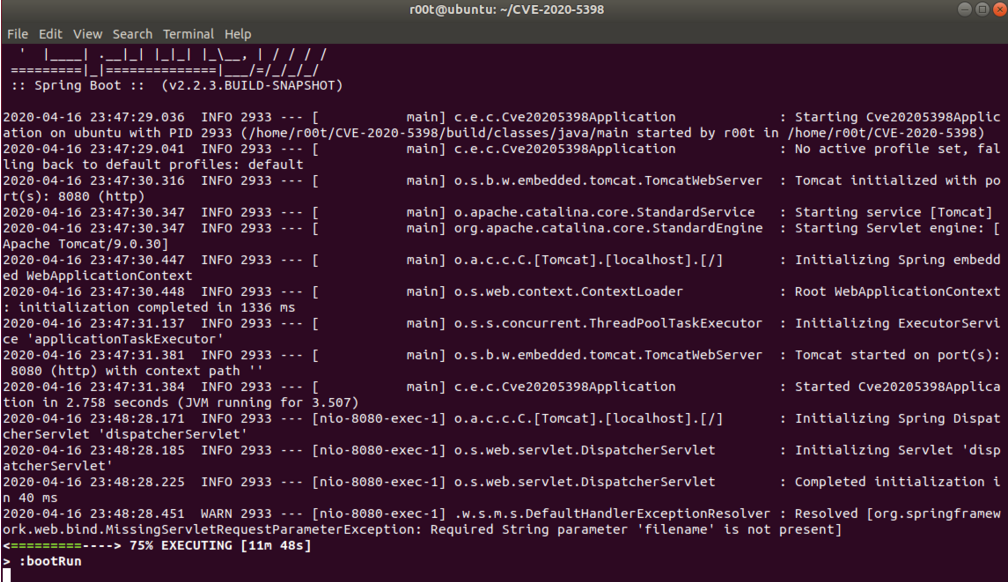Click the class o.s.web.context.ContextLoader
Viewport: 1008px width, 582px height.
(568, 291)
